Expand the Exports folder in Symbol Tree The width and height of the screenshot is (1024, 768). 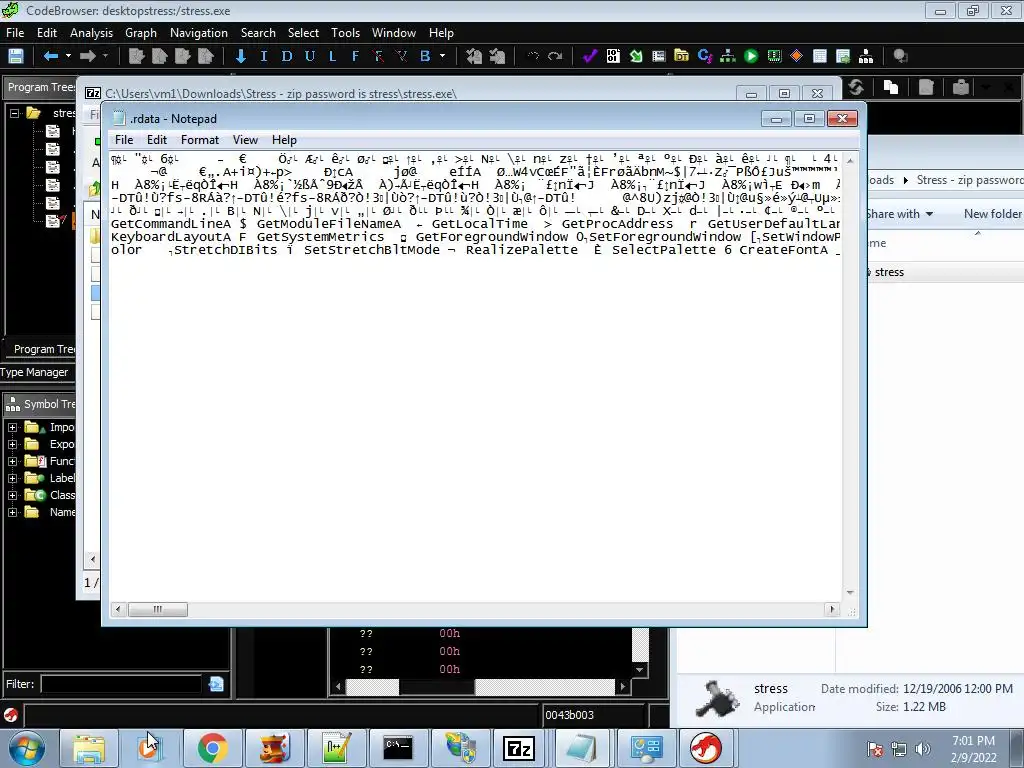click(x=12, y=445)
